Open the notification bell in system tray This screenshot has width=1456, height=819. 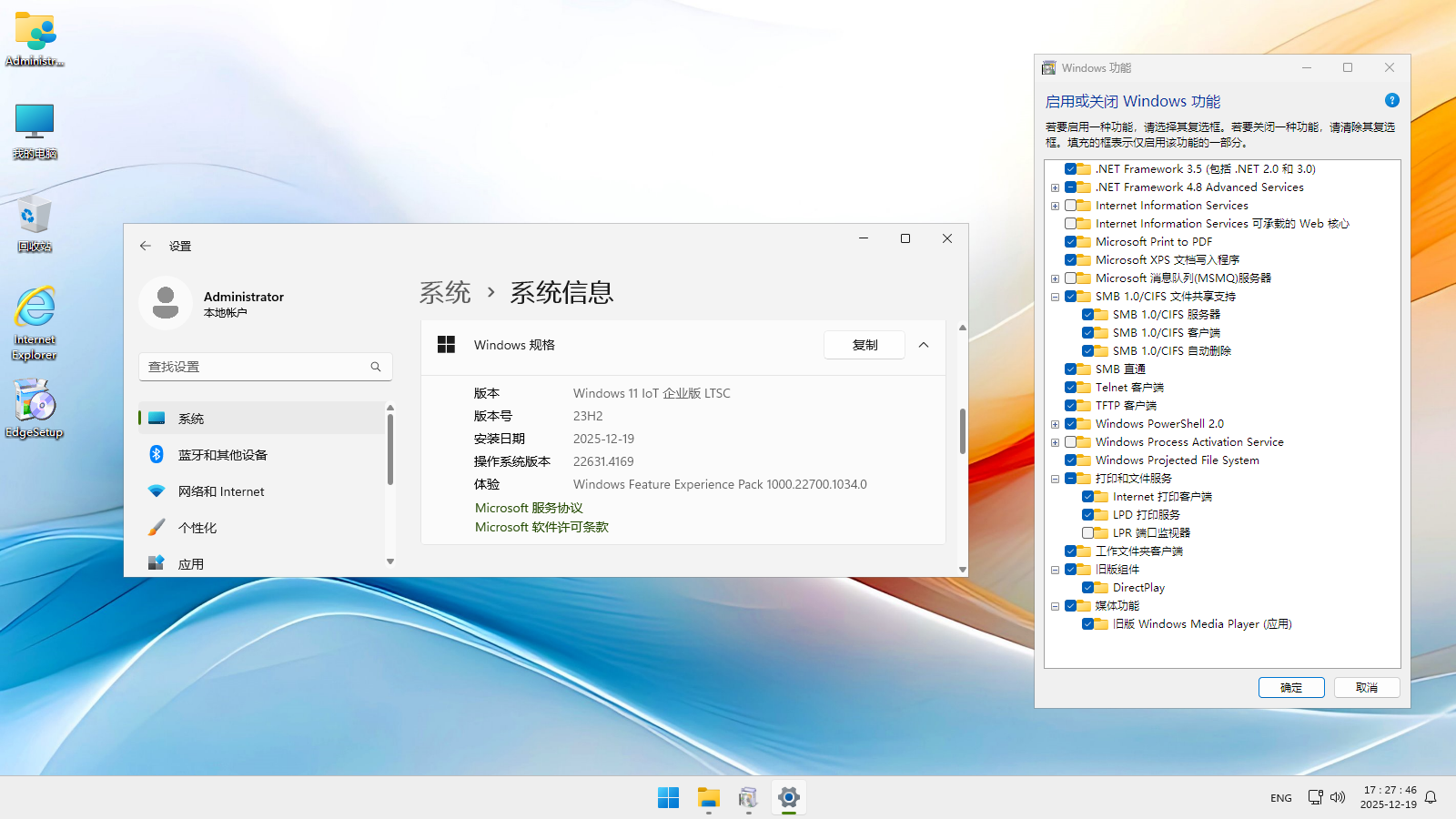point(1431,797)
